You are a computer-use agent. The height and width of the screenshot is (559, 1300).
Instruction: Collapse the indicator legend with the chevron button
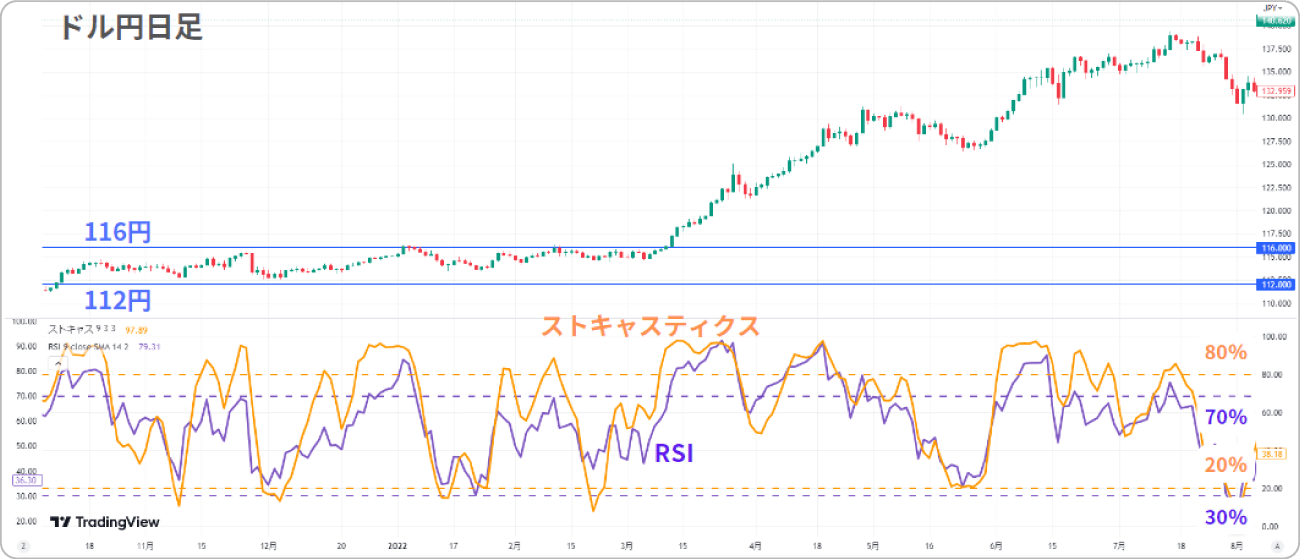pos(58,362)
